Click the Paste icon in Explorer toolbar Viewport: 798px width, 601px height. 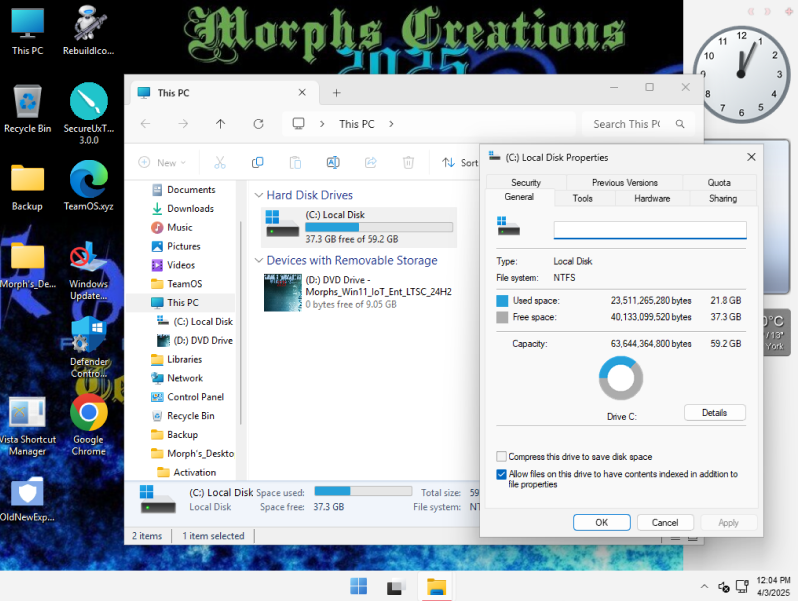tap(295, 162)
